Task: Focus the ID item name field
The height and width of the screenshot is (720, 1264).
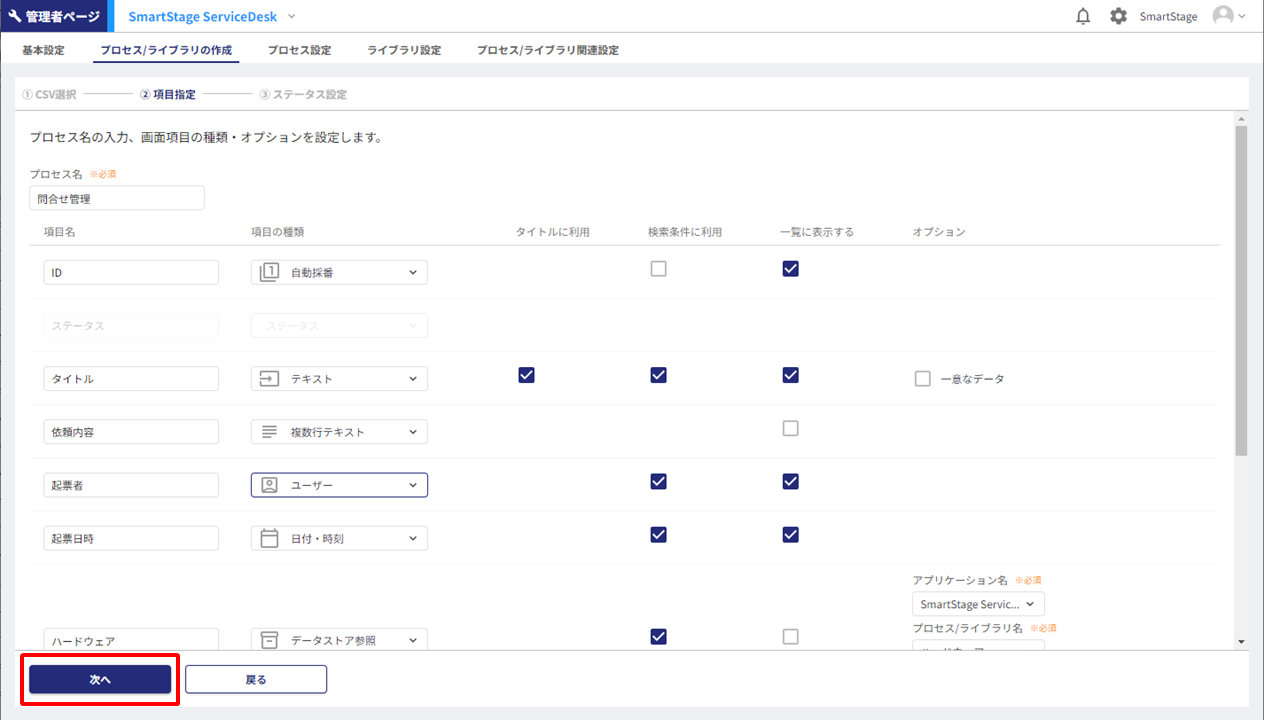Action: point(131,272)
